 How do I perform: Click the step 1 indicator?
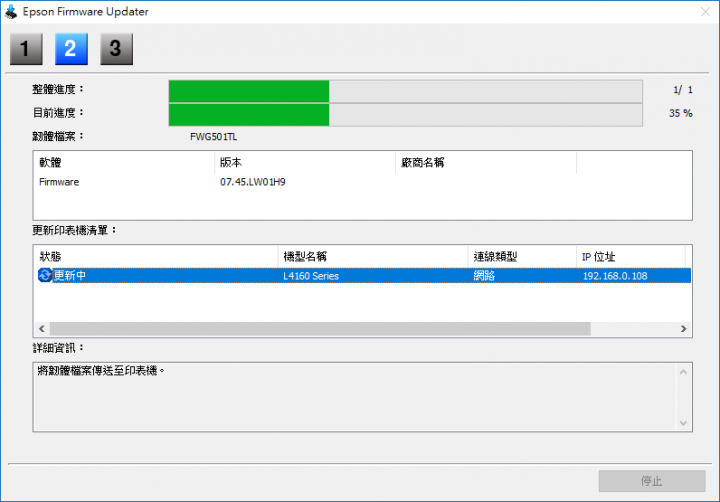click(x=26, y=49)
